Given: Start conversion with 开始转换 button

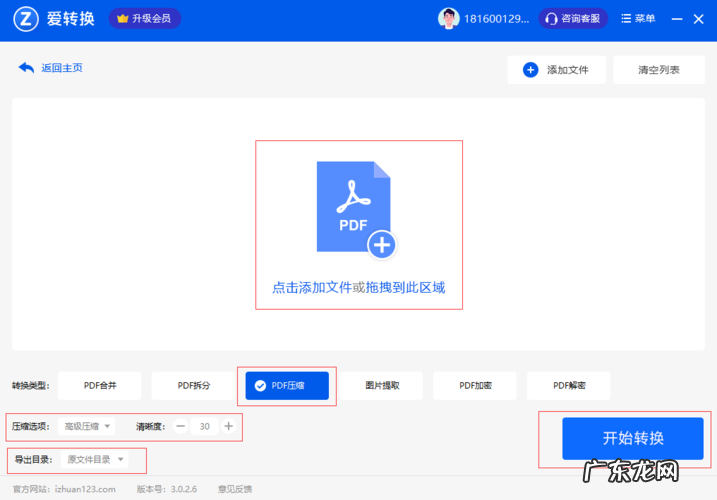Looking at the screenshot, I should coord(632,438).
